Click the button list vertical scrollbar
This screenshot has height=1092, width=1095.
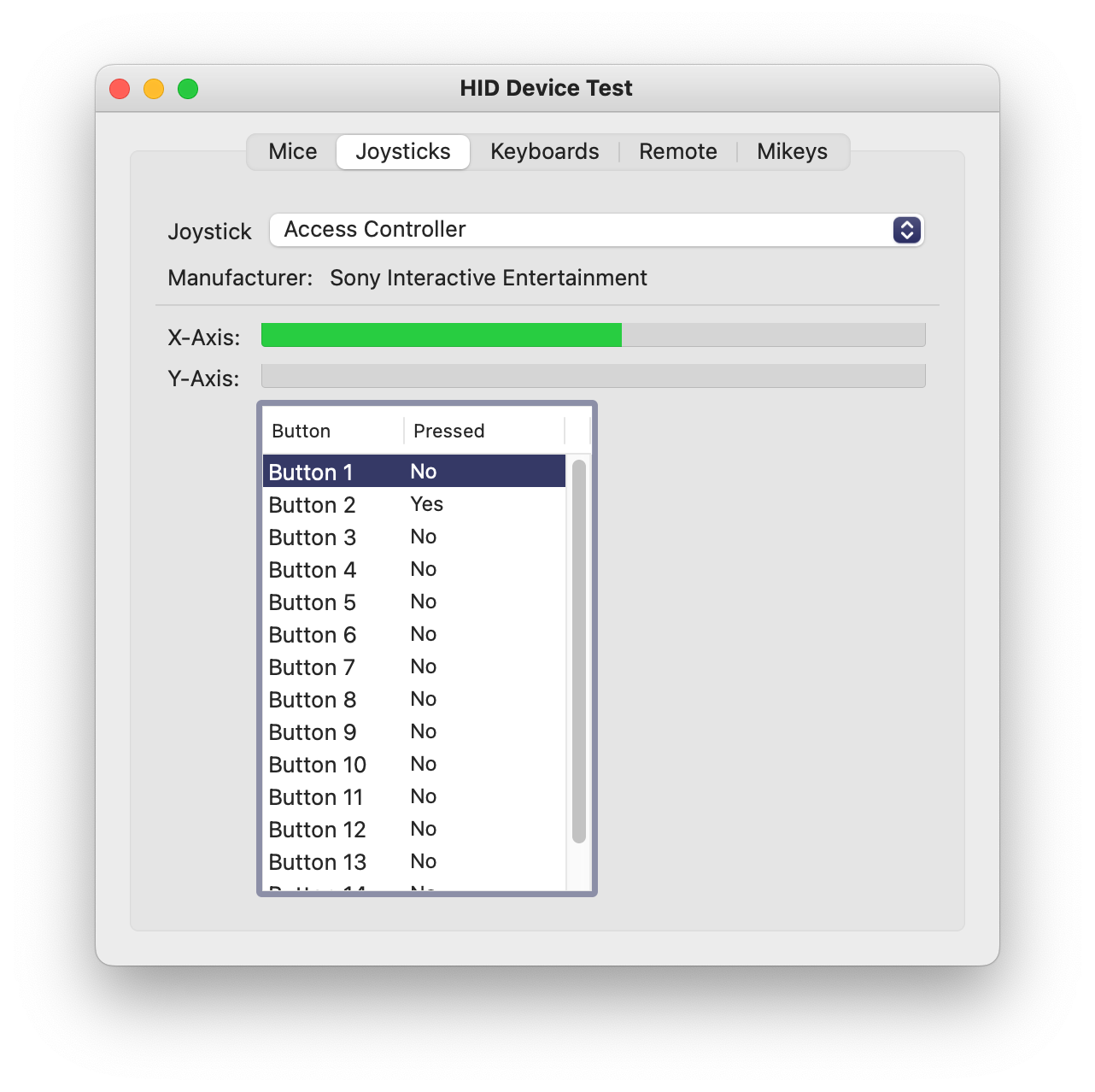(x=579, y=651)
